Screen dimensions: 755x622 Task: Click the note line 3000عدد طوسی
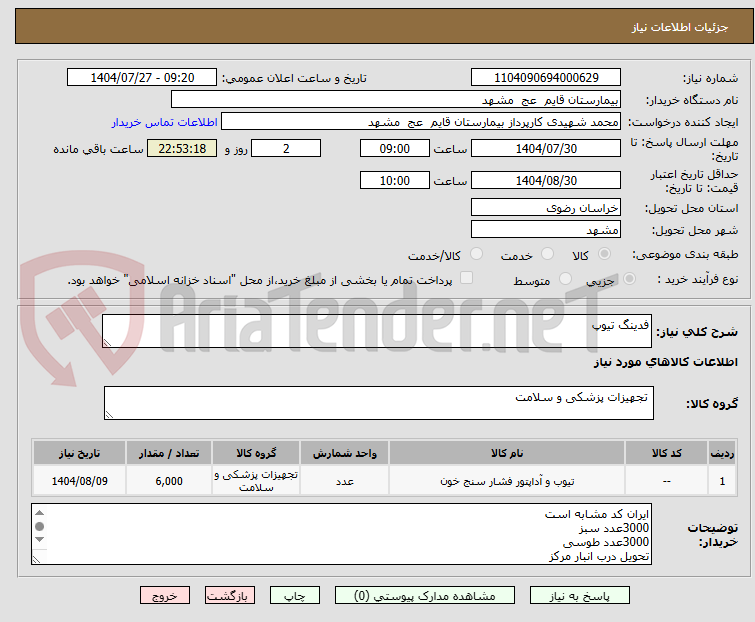click(x=606, y=542)
